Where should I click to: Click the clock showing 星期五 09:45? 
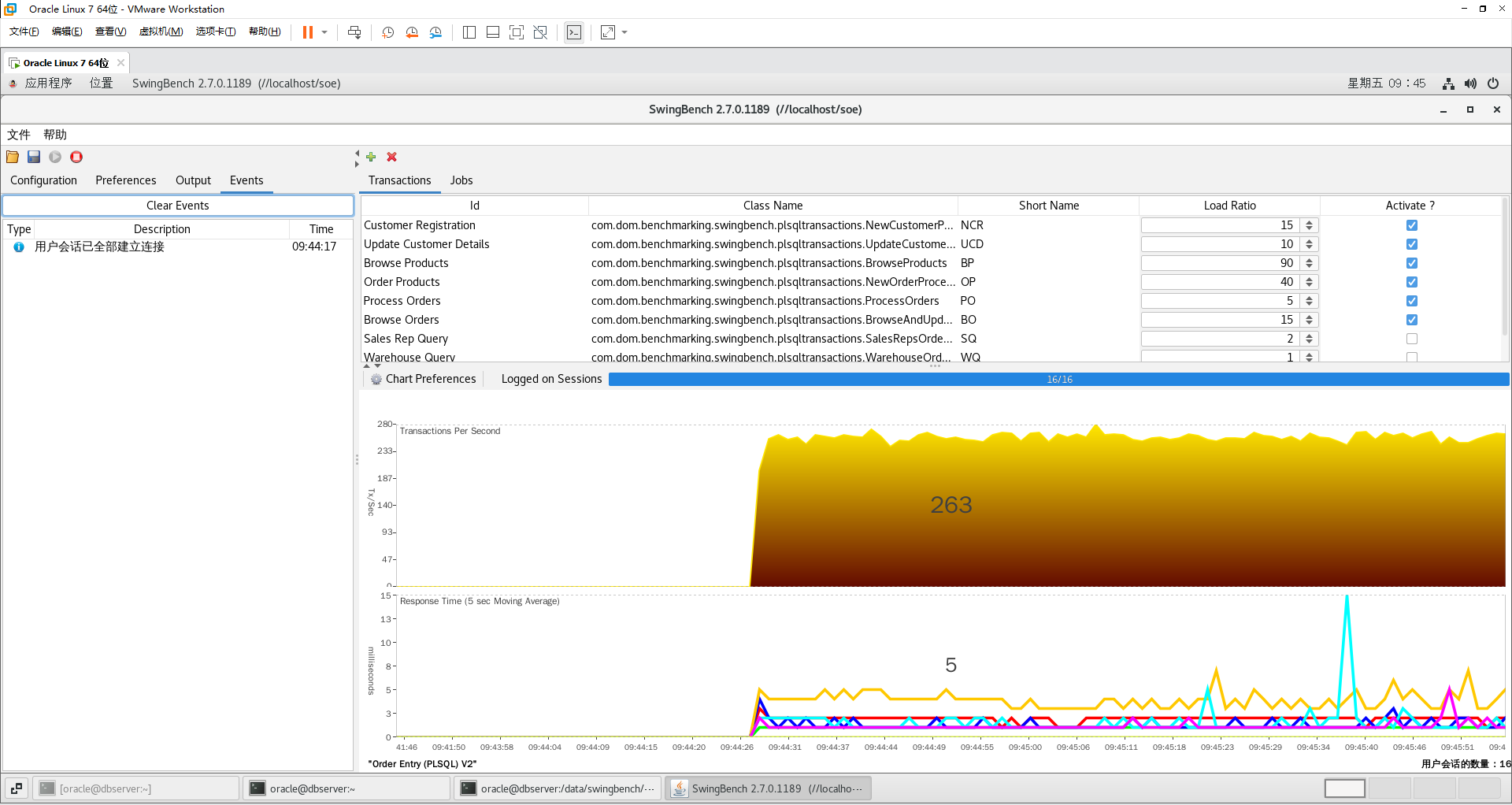[1387, 83]
